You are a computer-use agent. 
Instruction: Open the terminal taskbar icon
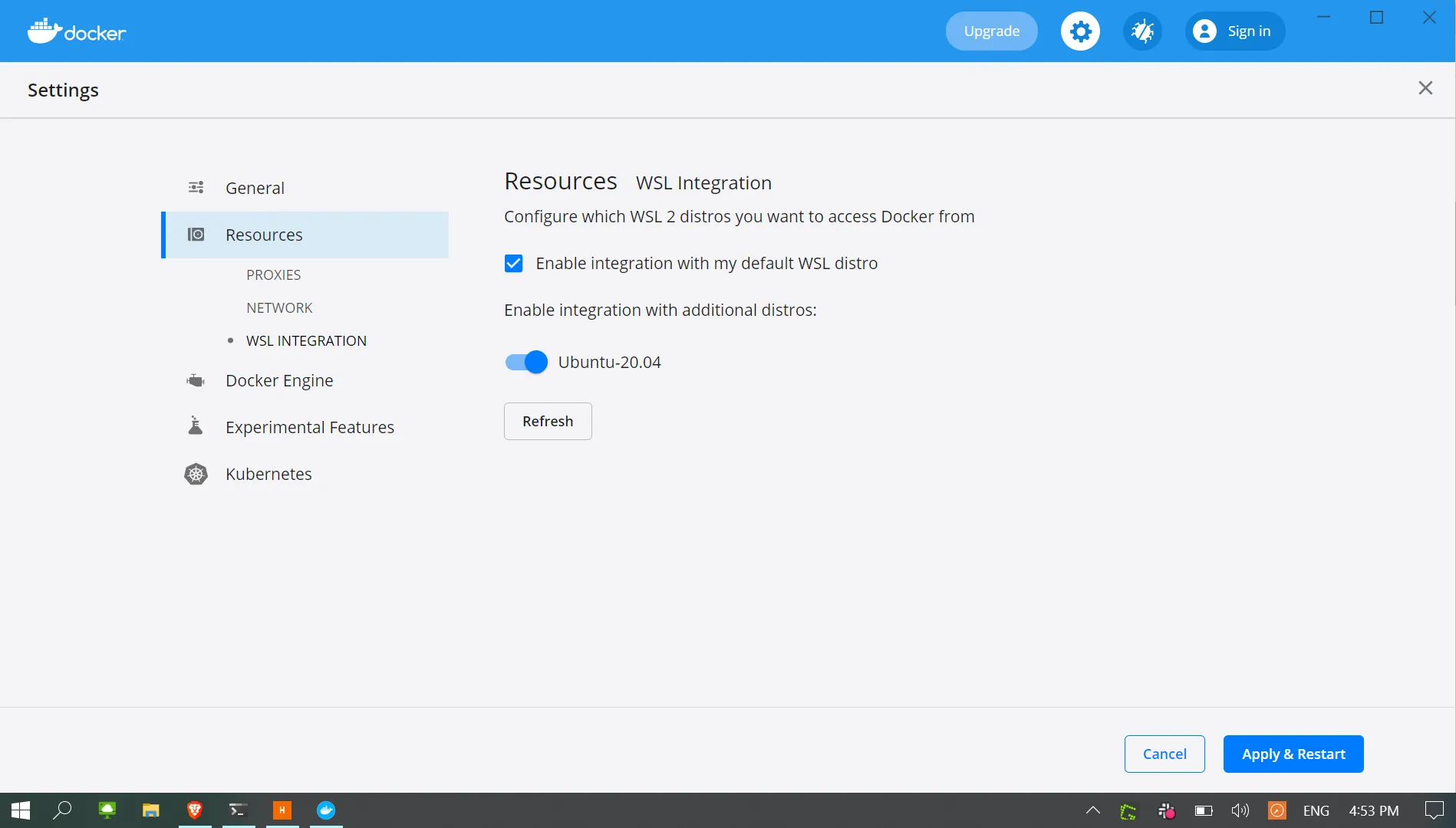pos(238,810)
